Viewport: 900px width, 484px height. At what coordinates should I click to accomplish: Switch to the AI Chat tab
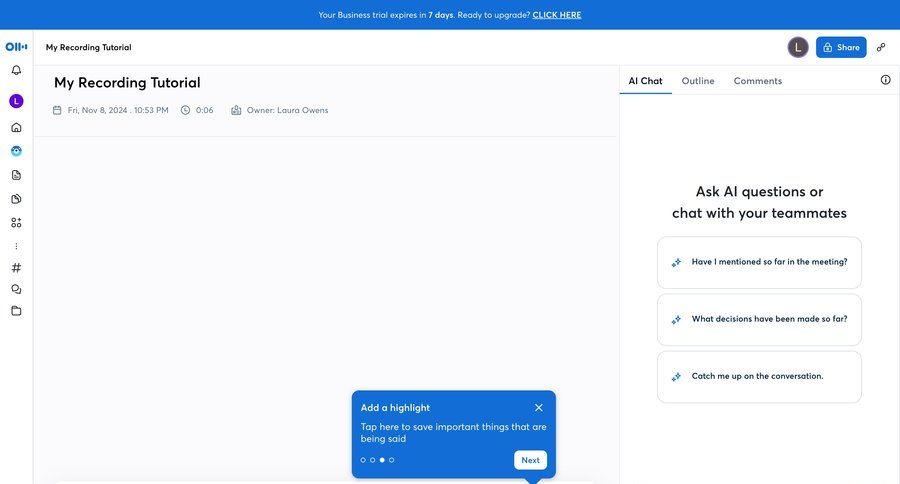coord(645,81)
